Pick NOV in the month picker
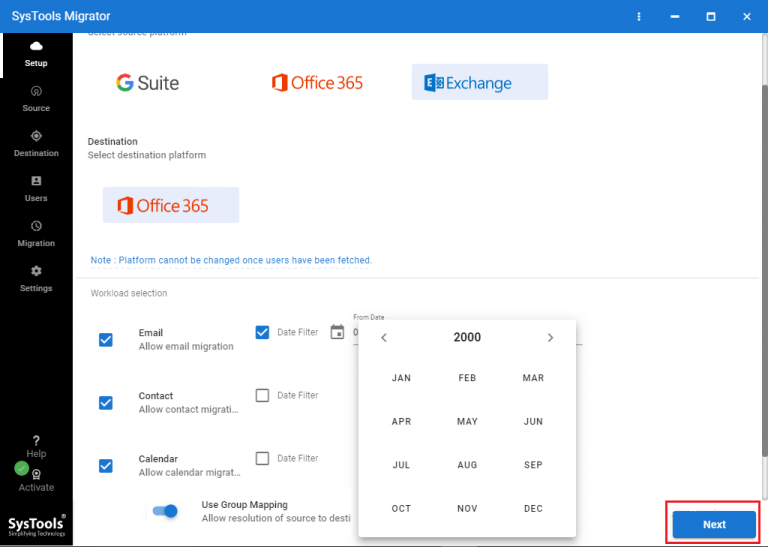 coord(467,508)
